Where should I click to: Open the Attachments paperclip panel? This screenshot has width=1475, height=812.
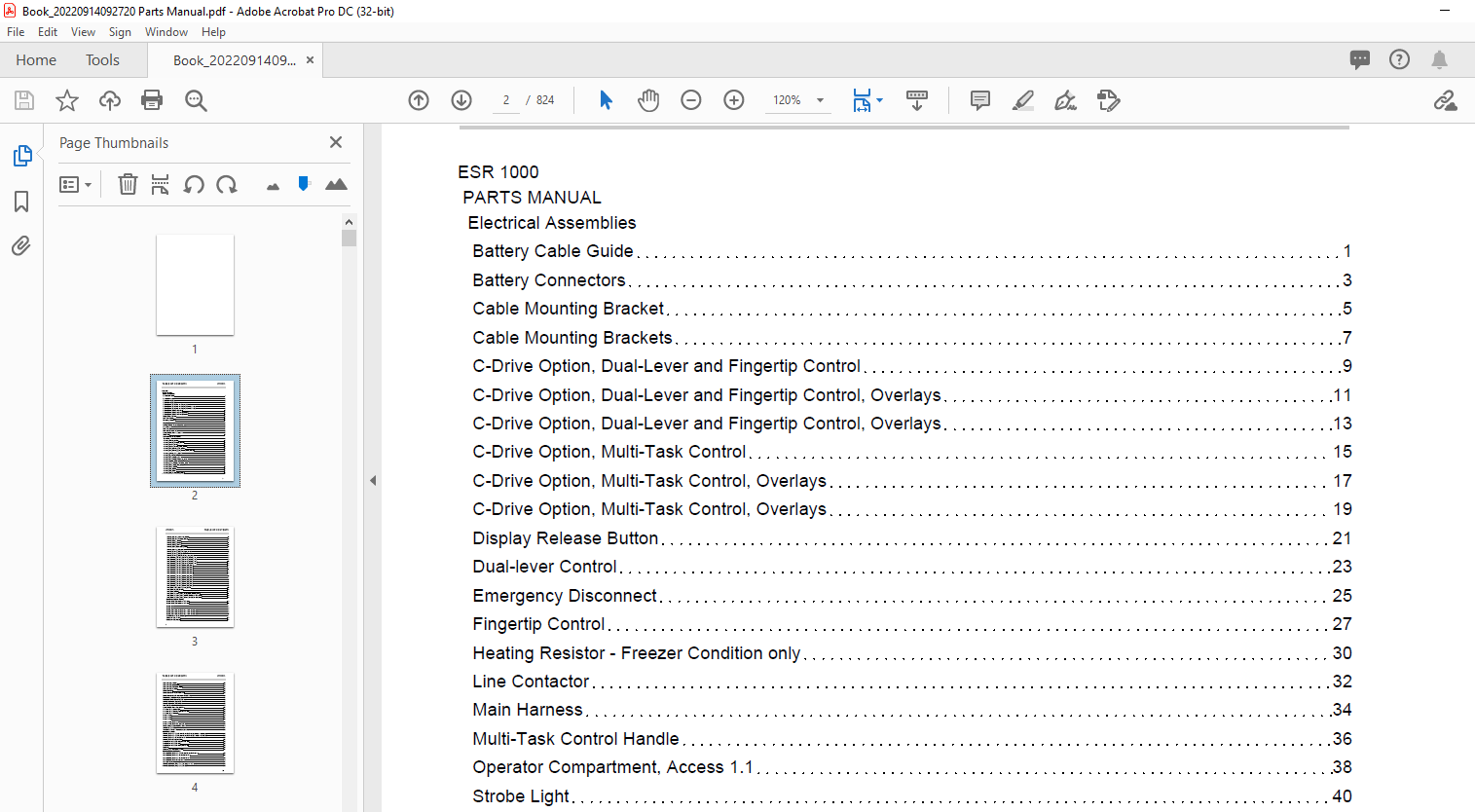pyautogui.click(x=21, y=245)
